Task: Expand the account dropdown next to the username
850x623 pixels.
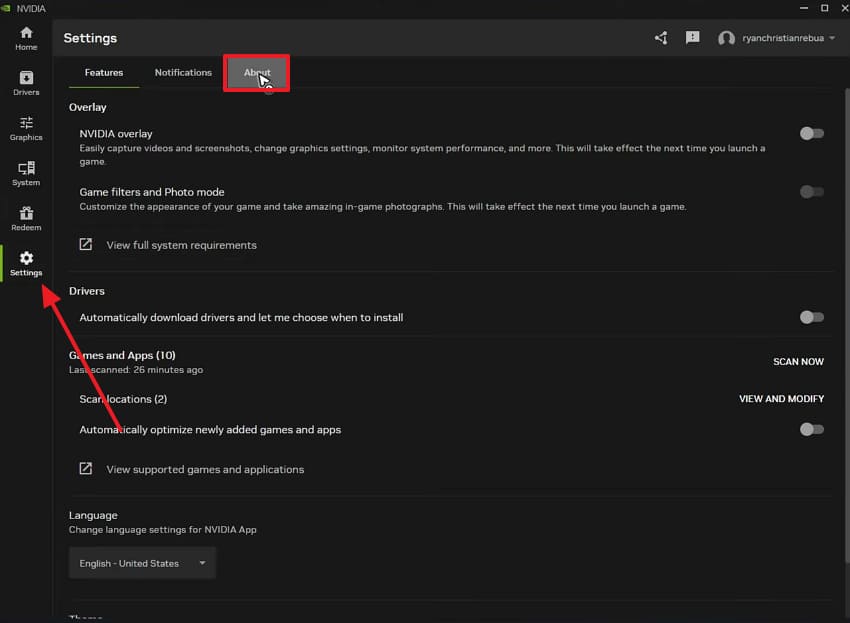Action: point(831,38)
